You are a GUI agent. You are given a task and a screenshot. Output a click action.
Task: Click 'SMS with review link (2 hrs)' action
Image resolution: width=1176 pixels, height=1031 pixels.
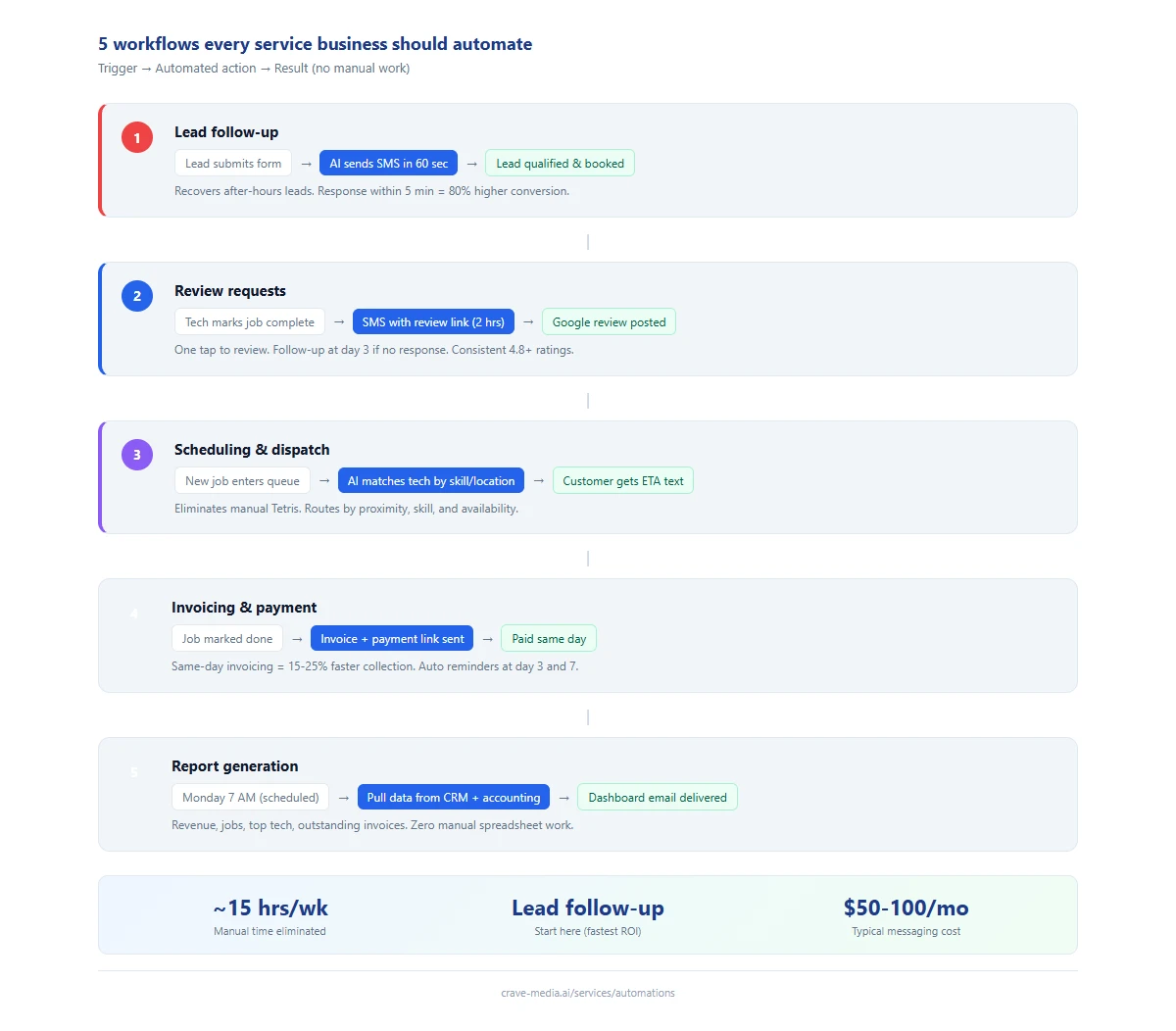click(x=433, y=322)
